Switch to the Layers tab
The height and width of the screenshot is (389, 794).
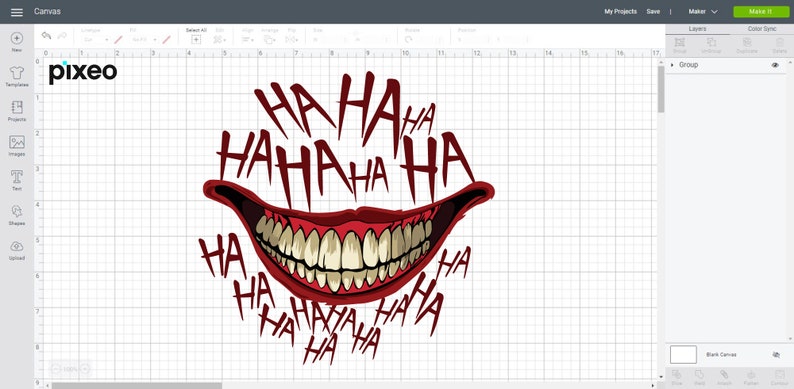tap(697, 29)
